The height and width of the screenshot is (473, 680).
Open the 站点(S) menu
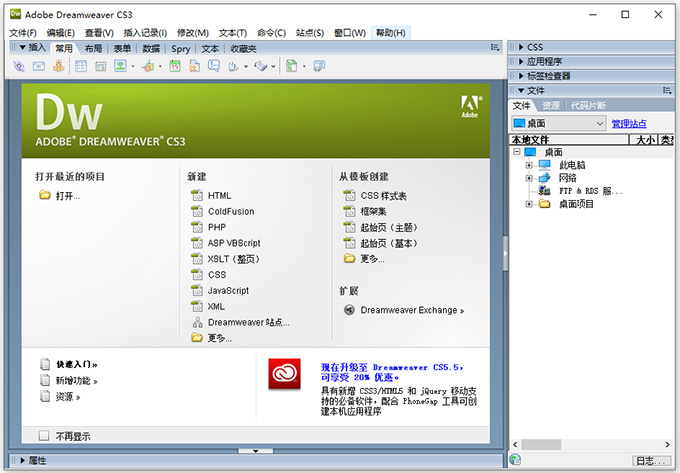[x=310, y=33]
